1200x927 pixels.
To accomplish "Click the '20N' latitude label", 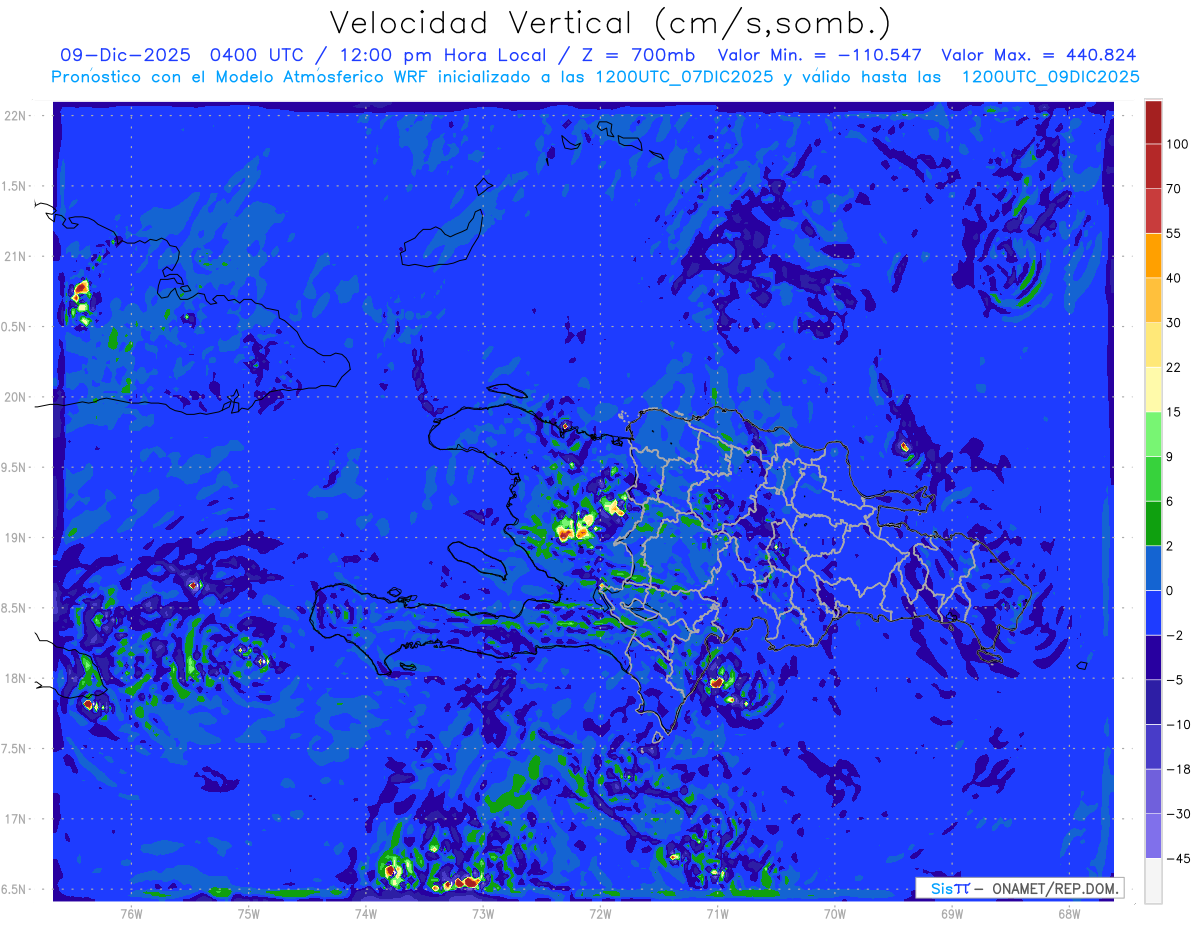I will coord(16,397).
